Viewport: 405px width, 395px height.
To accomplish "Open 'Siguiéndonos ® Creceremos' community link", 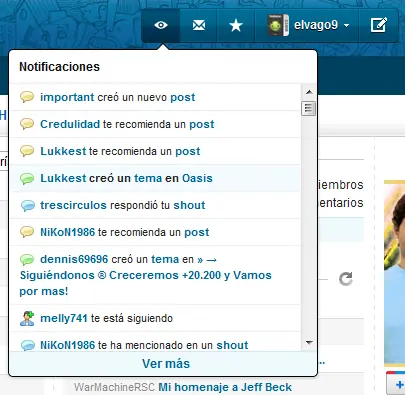I will (145, 276).
